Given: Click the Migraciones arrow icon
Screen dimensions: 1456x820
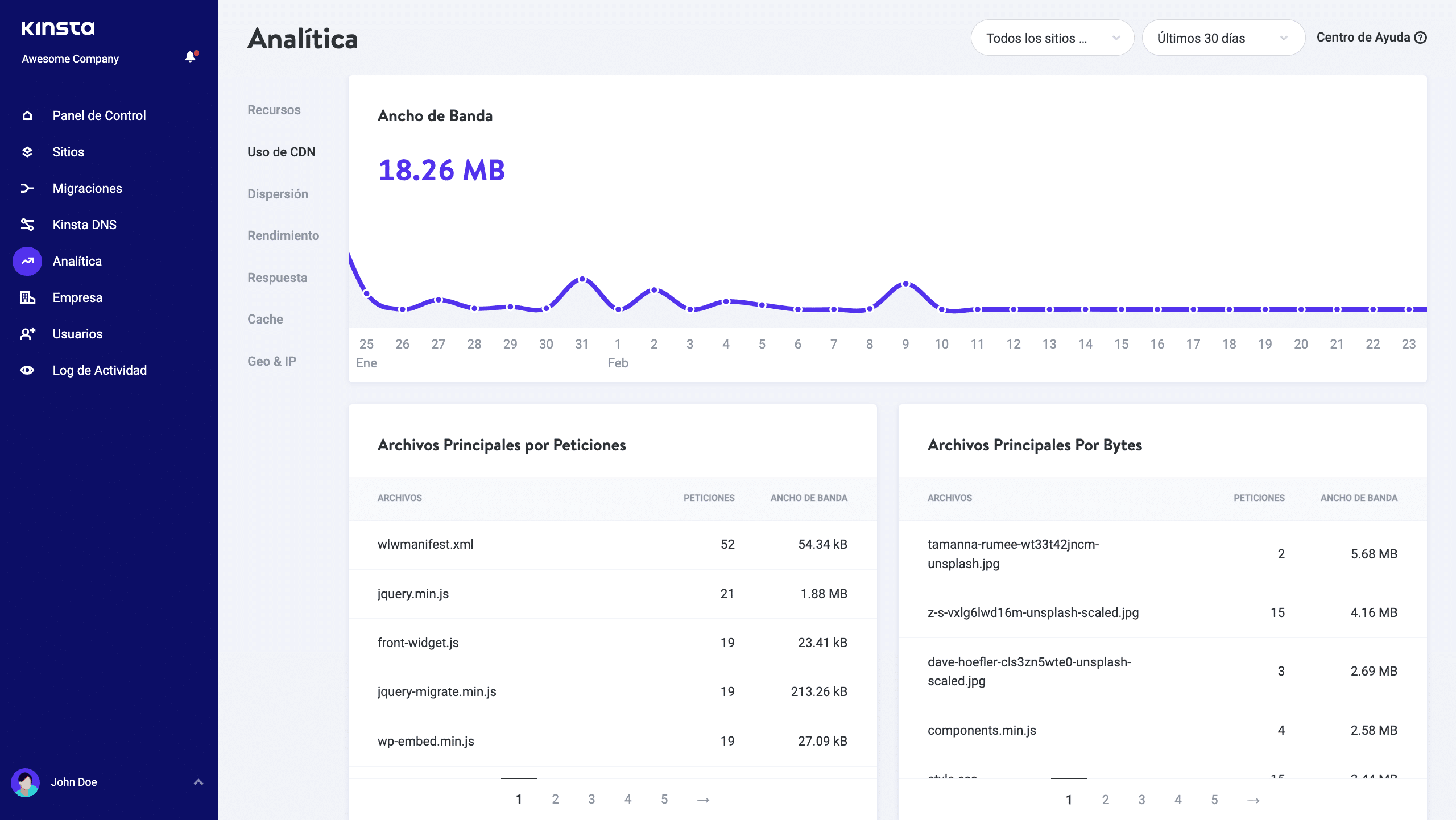Looking at the screenshot, I should click(x=27, y=188).
